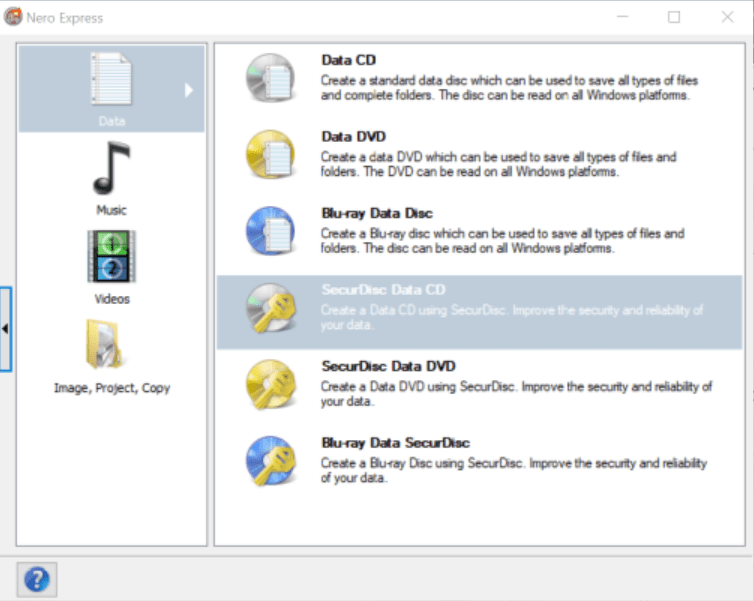Open the Videos film strip icon

pyautogui.click(x=112, y=256)
